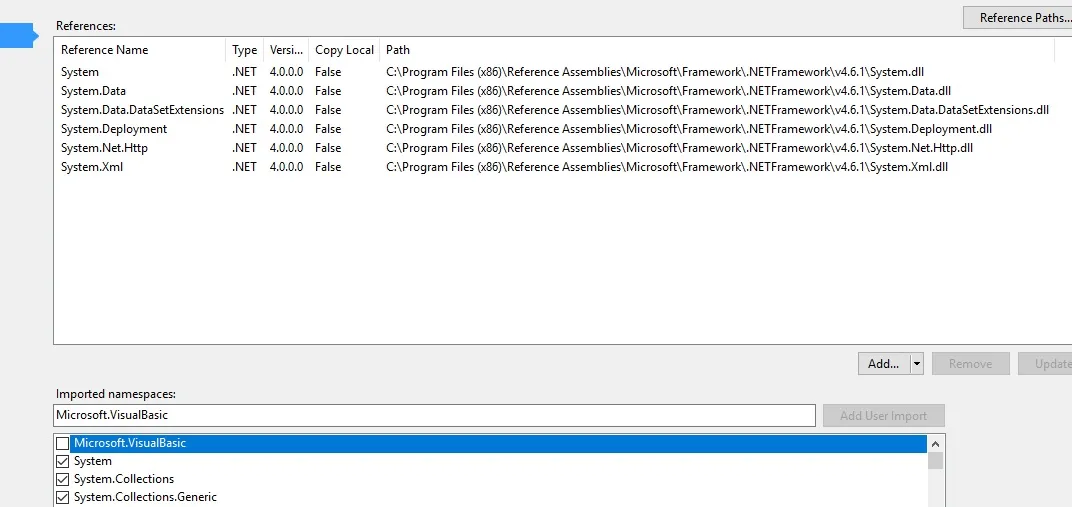1072x507 pixels.
Task: Click Copy Local value for System.Xml
Action: pos(328,167)
